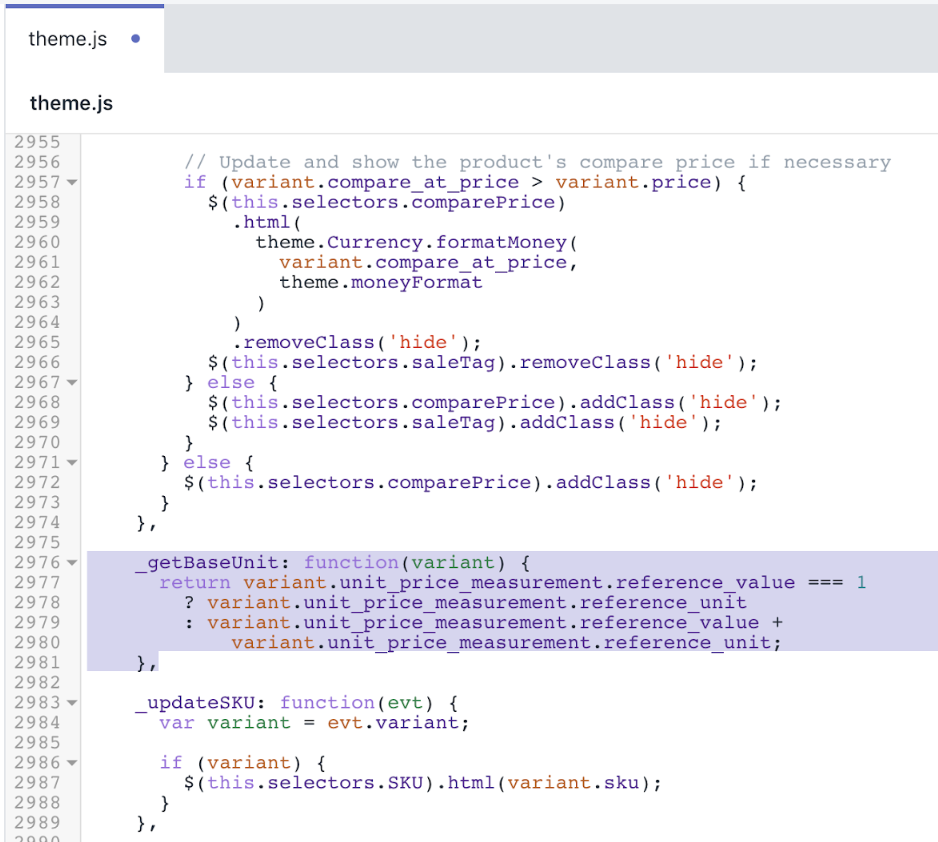The width and height of the screenshot is (938, 842).
Task: Fold the else block at line 2971
Action: (71, 463)
